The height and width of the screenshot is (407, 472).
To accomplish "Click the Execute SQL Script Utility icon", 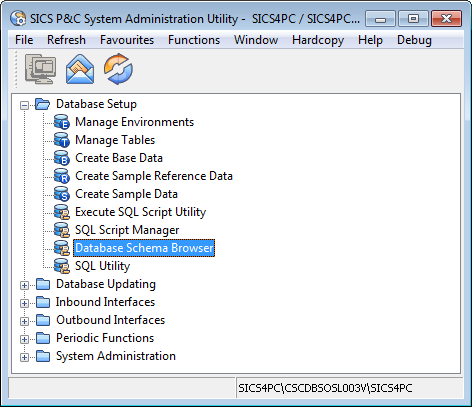I will click(x=62, y=212).
